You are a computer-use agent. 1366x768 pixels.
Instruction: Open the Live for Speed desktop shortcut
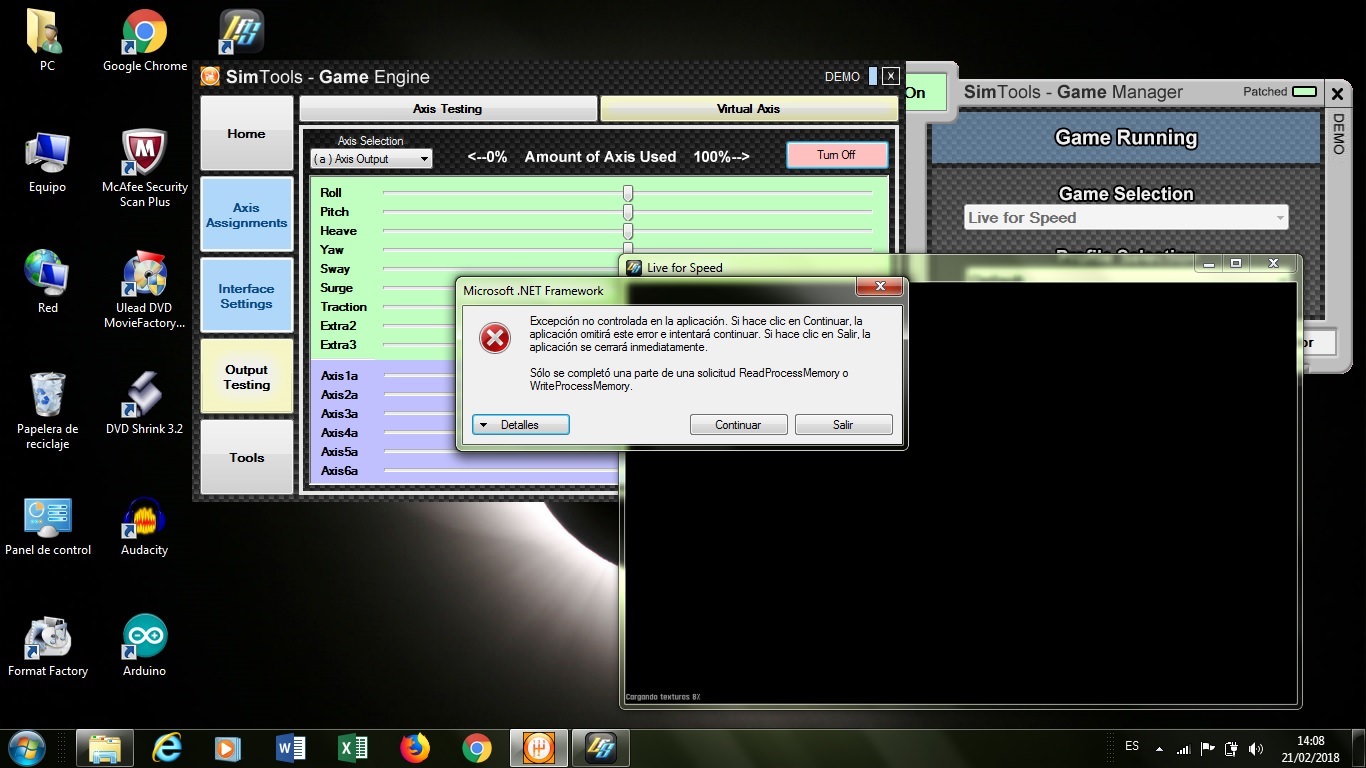[x=241, y=31]
